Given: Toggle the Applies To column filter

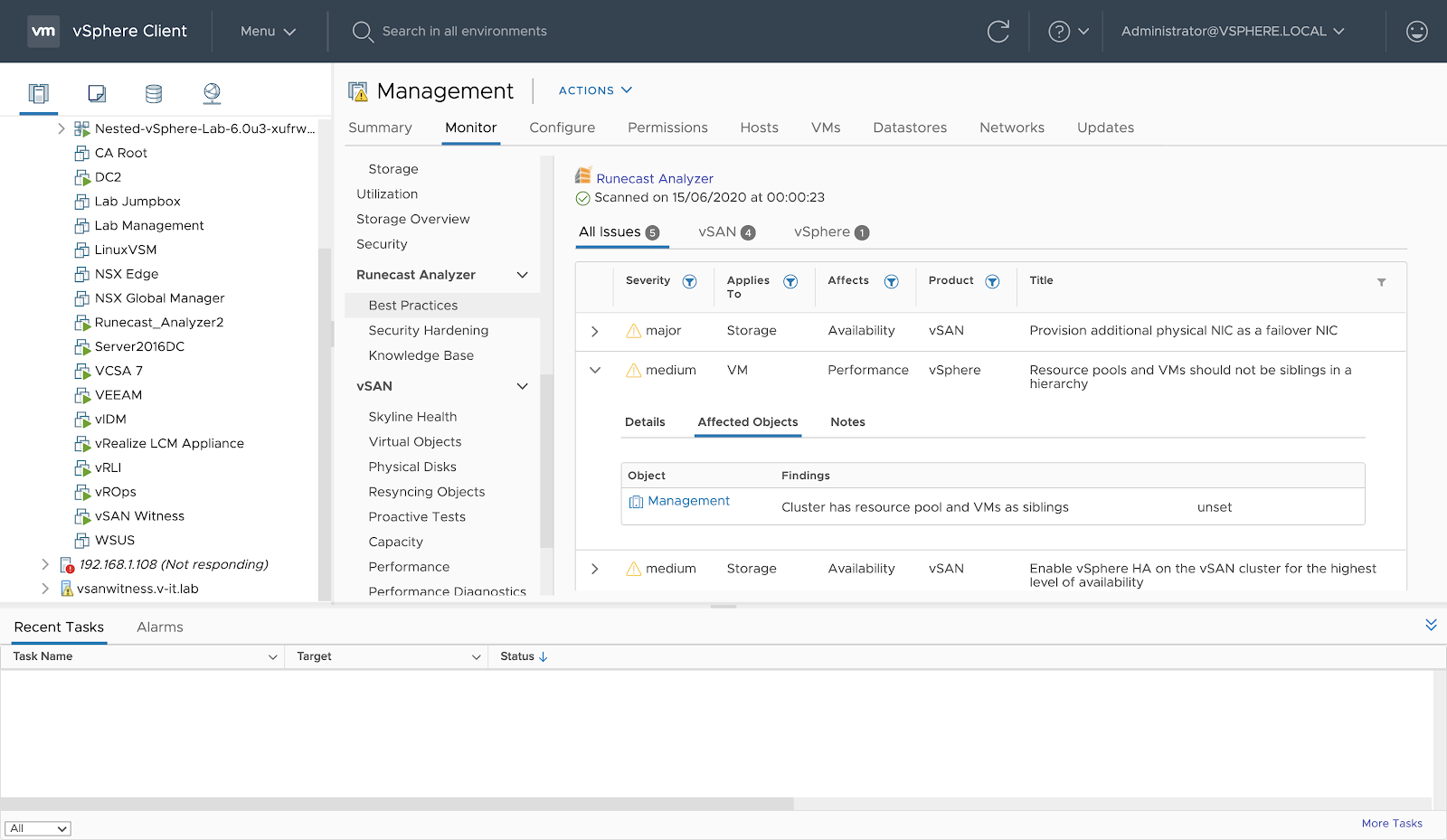Looking at the screenshot, I should coord(790,282).
